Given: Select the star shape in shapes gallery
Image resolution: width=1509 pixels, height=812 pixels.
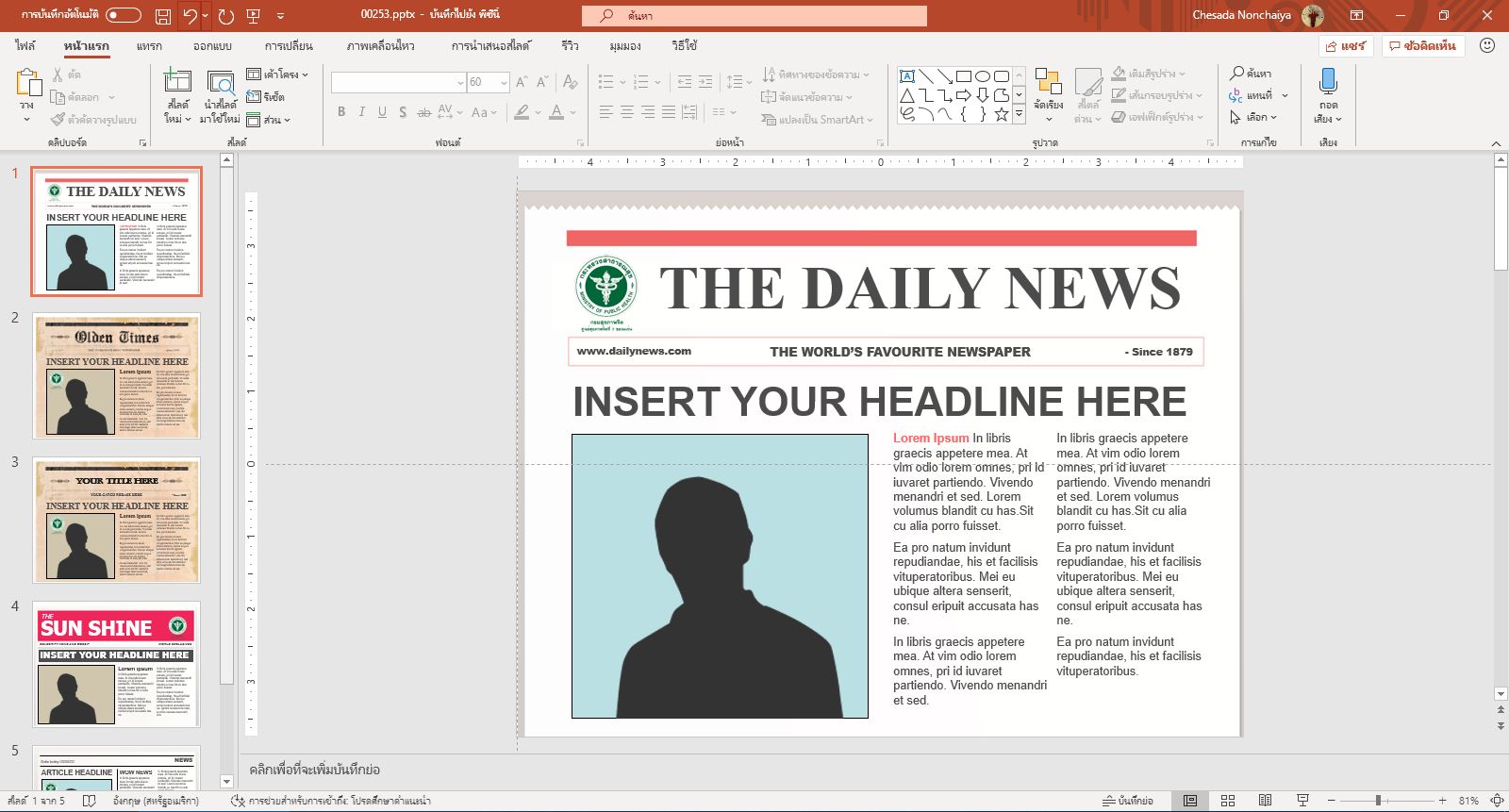Looking at the screenshot, I should [x=1002, y=114].
